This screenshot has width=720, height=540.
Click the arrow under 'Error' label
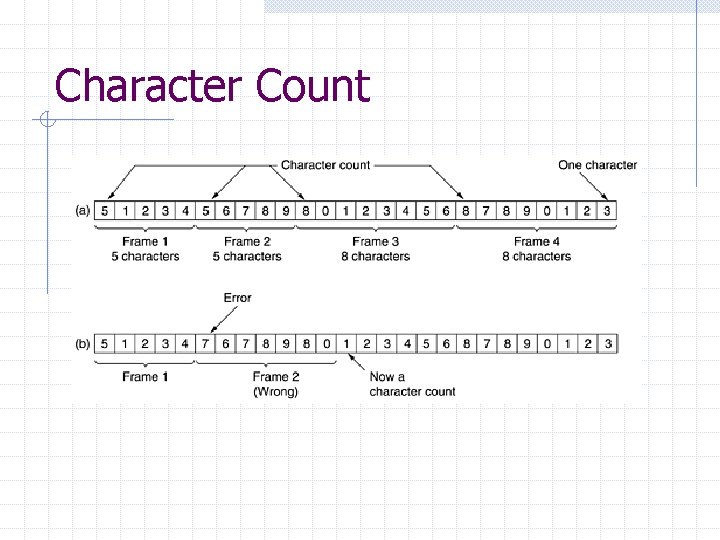point(224,319)
